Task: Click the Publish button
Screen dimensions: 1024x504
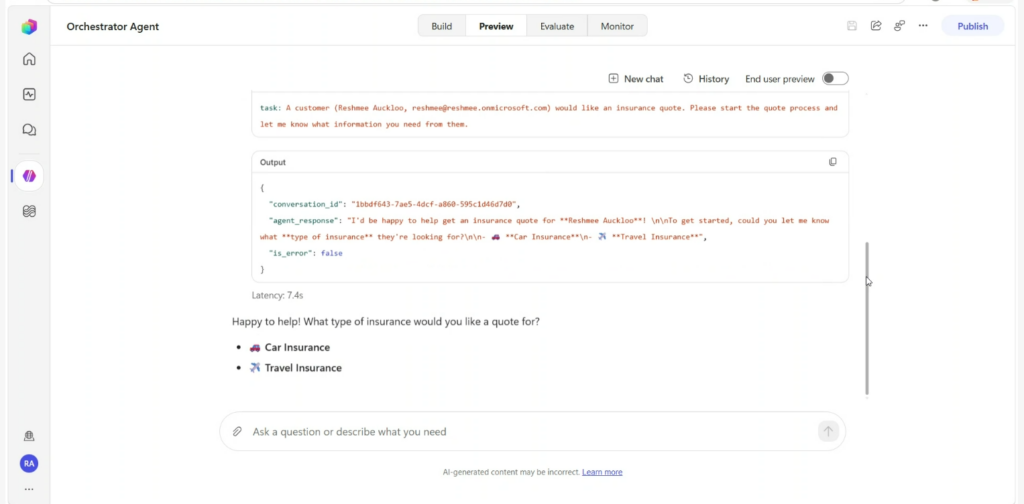Action: click(x=972, y=26)
